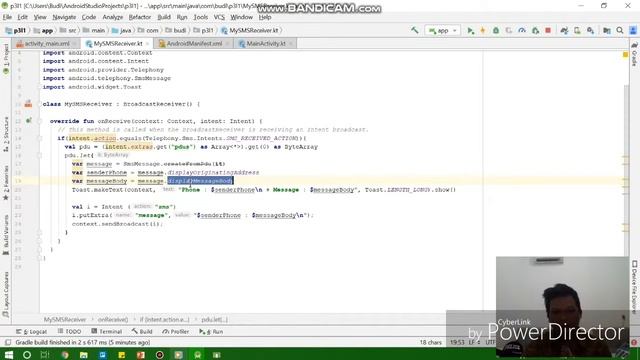Open the View menu
This screenshot has width=640, height=360.
coord(40,17)
